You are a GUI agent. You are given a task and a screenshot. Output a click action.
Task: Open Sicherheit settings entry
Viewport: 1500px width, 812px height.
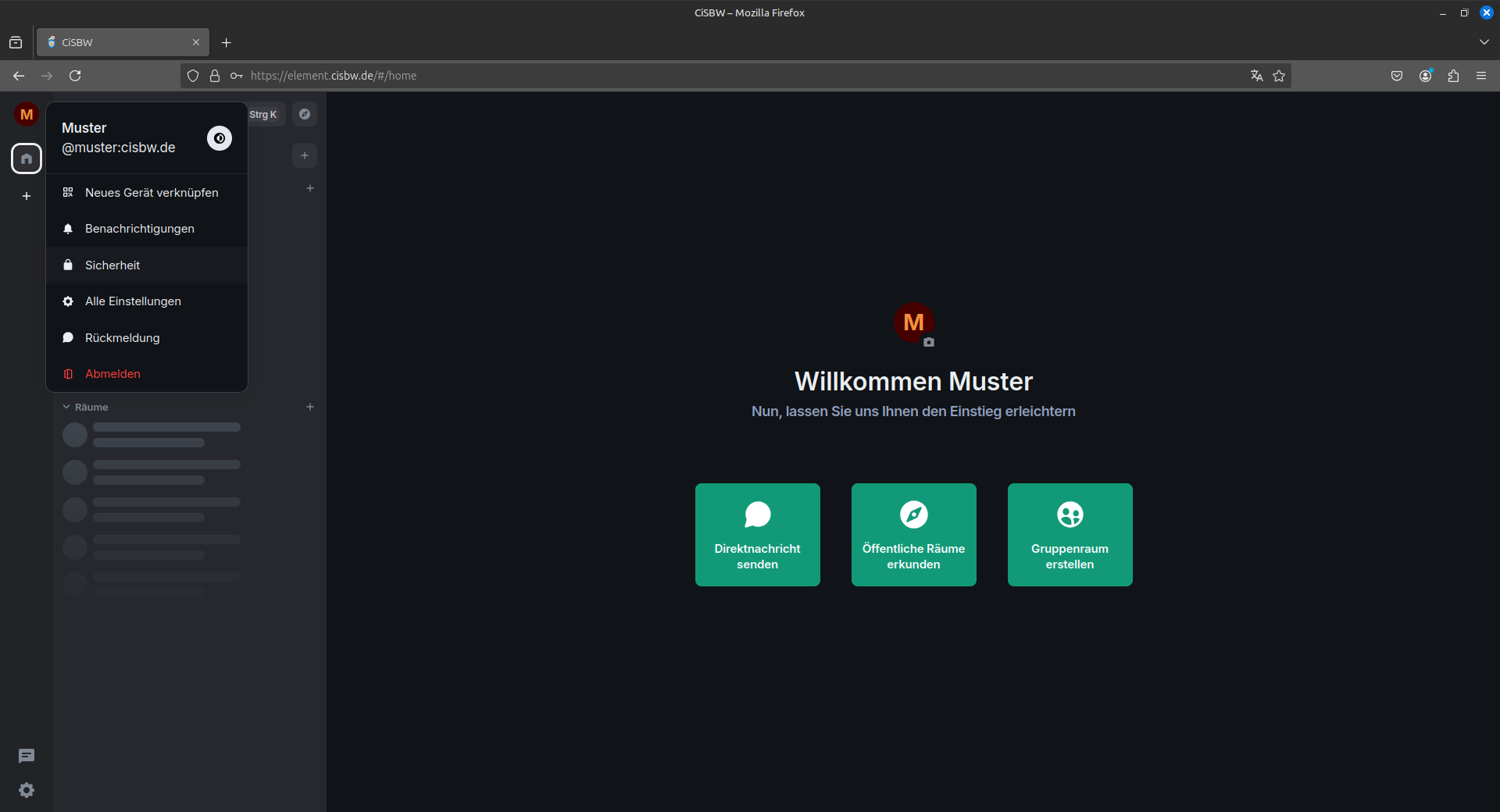click(x=112, y=265)
